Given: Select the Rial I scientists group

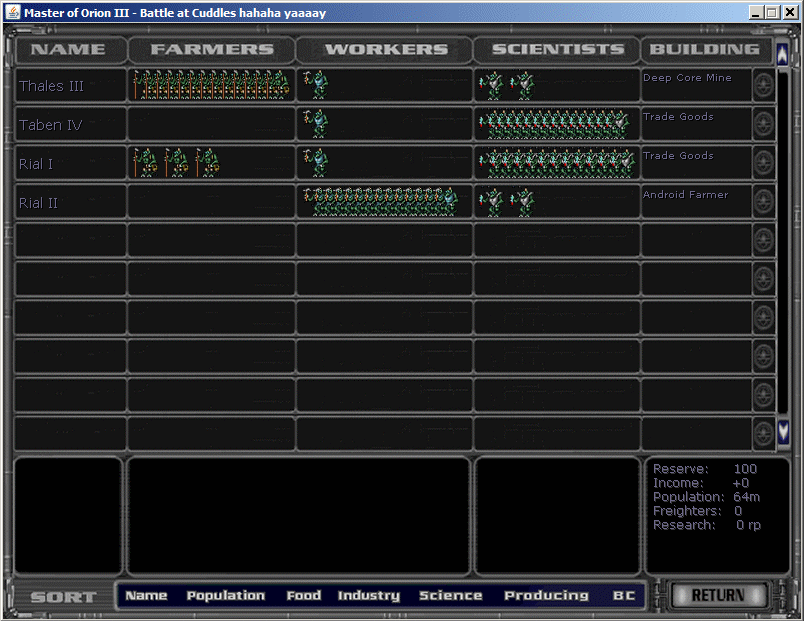Looking at the screenshot, I should coord(557,164).
